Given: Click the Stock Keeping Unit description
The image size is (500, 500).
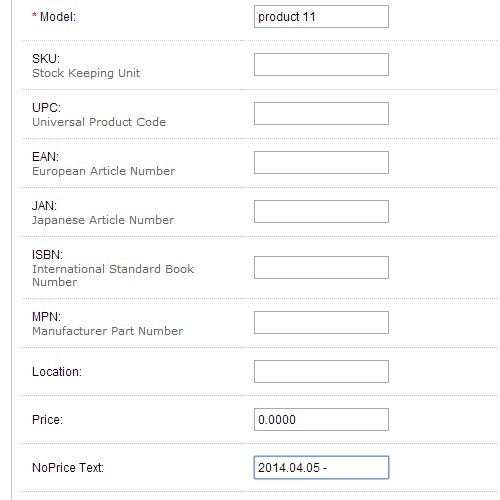Looking at the screenshot, I should (86, 73).
